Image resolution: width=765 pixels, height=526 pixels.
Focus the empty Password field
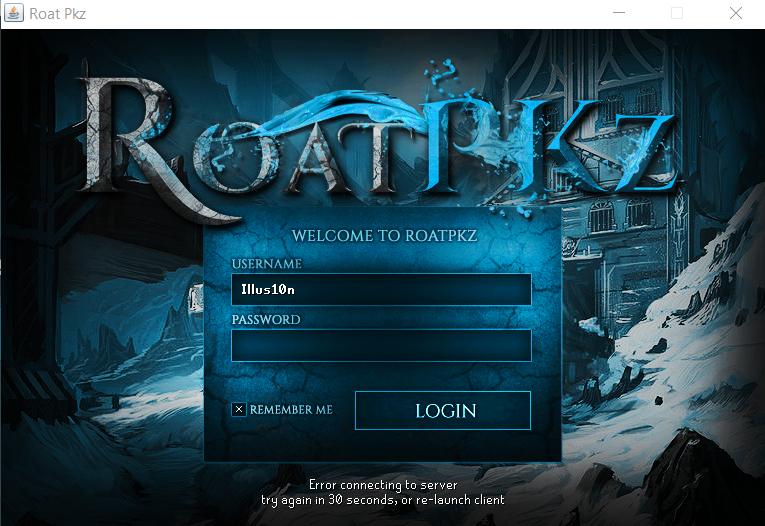click(381, 345)
